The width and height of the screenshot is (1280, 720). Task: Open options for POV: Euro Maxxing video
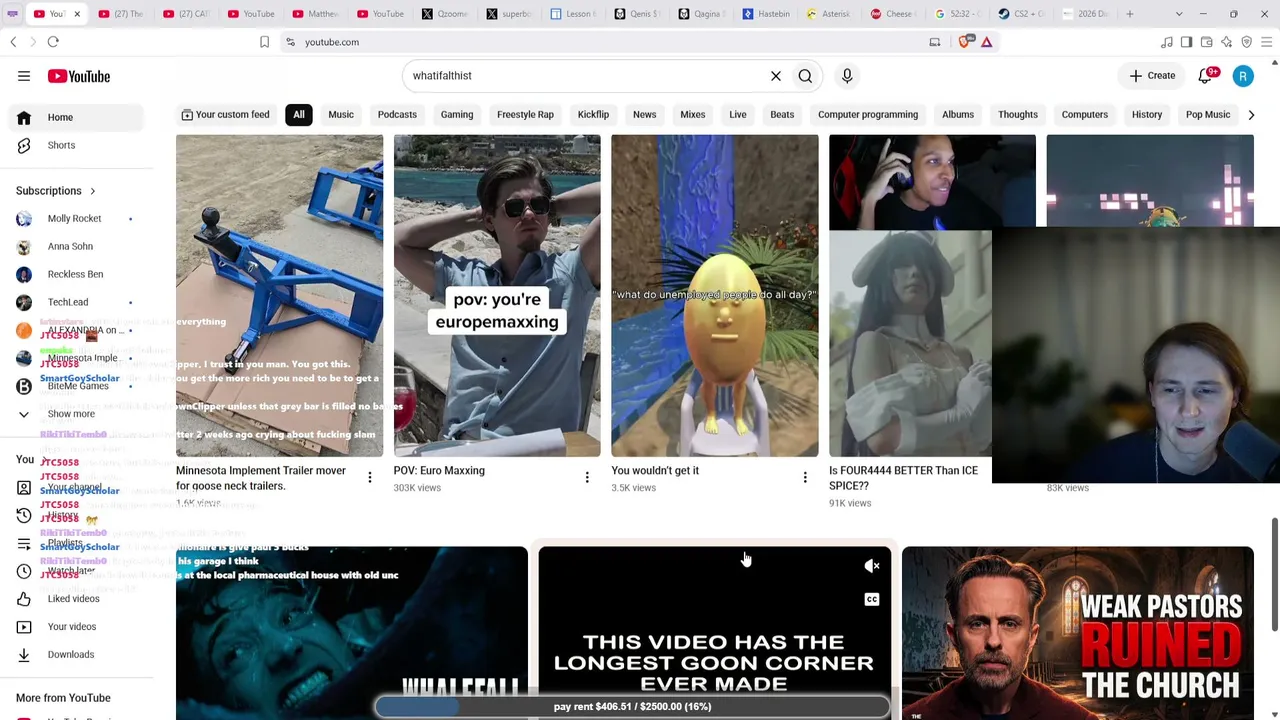coord(587,478)
